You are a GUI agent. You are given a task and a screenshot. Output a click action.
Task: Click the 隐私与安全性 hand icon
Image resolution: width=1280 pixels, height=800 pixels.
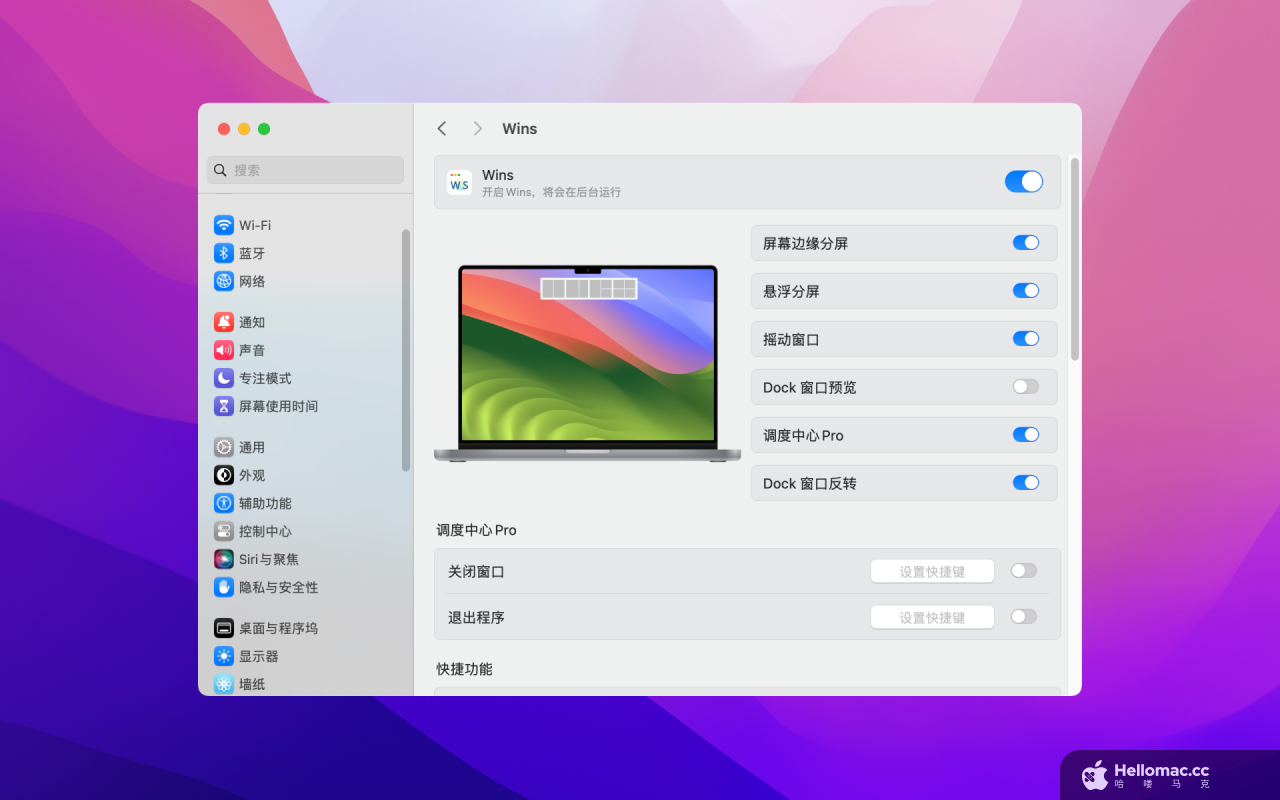[224, 587]
